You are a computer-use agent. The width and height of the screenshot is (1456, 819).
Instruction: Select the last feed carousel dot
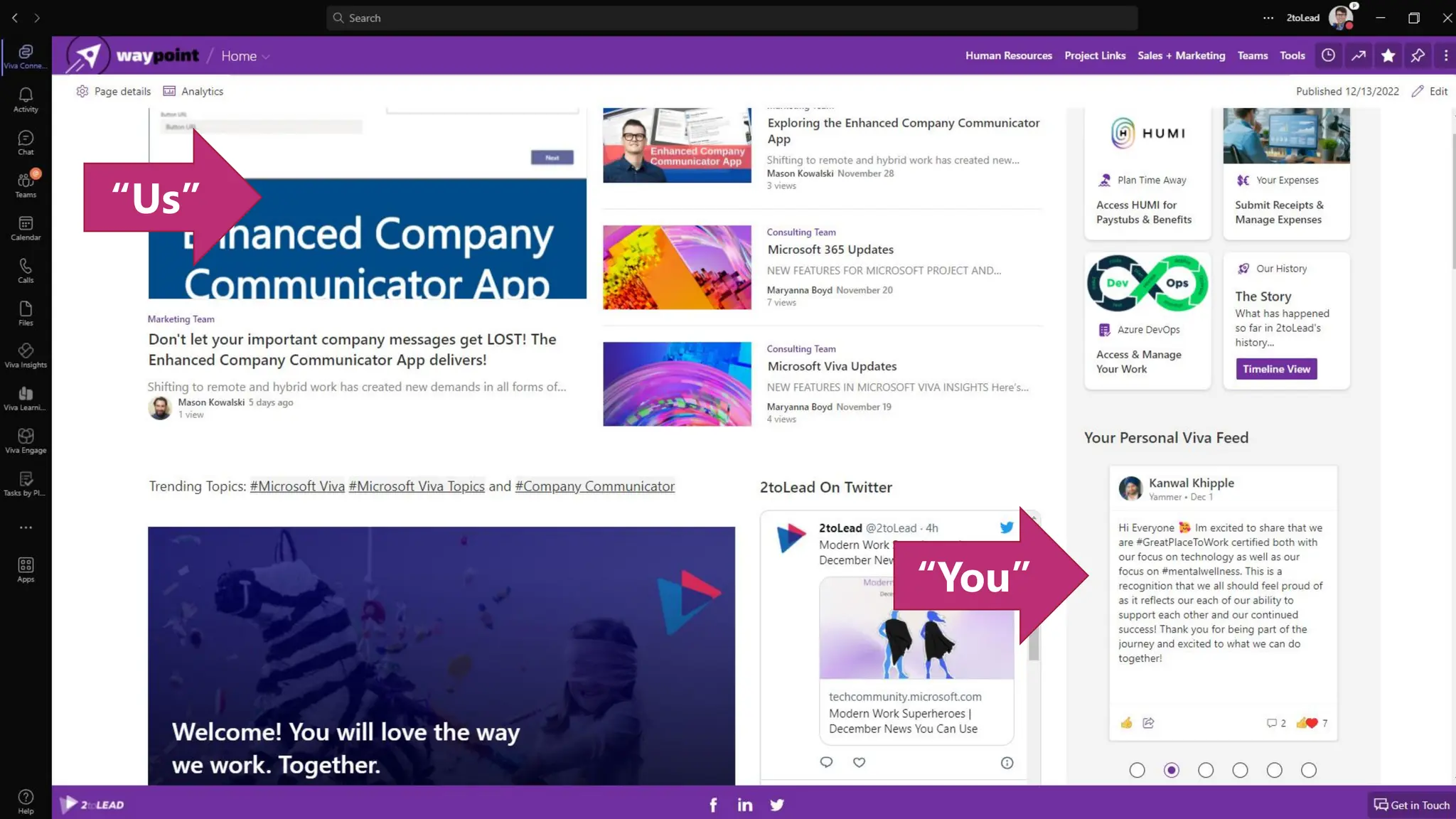click(x=1309, y=770)
